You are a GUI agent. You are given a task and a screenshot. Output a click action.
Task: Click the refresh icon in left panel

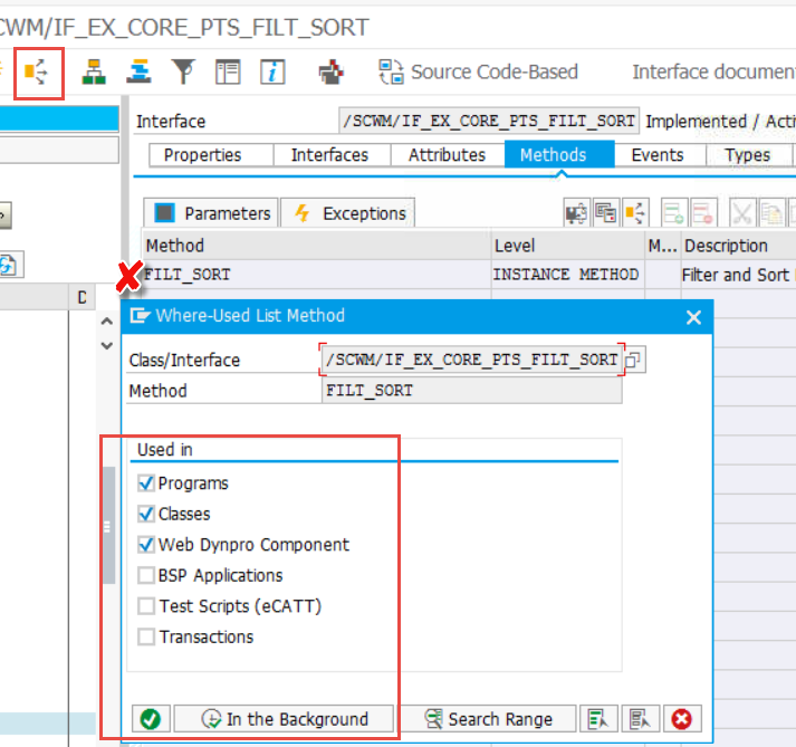point(9,265)
